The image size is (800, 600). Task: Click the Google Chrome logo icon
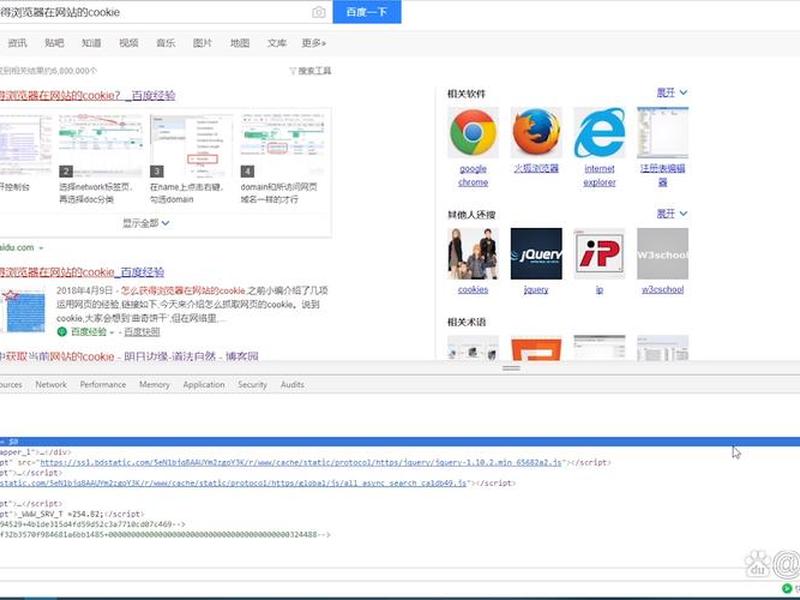(473, 132)
